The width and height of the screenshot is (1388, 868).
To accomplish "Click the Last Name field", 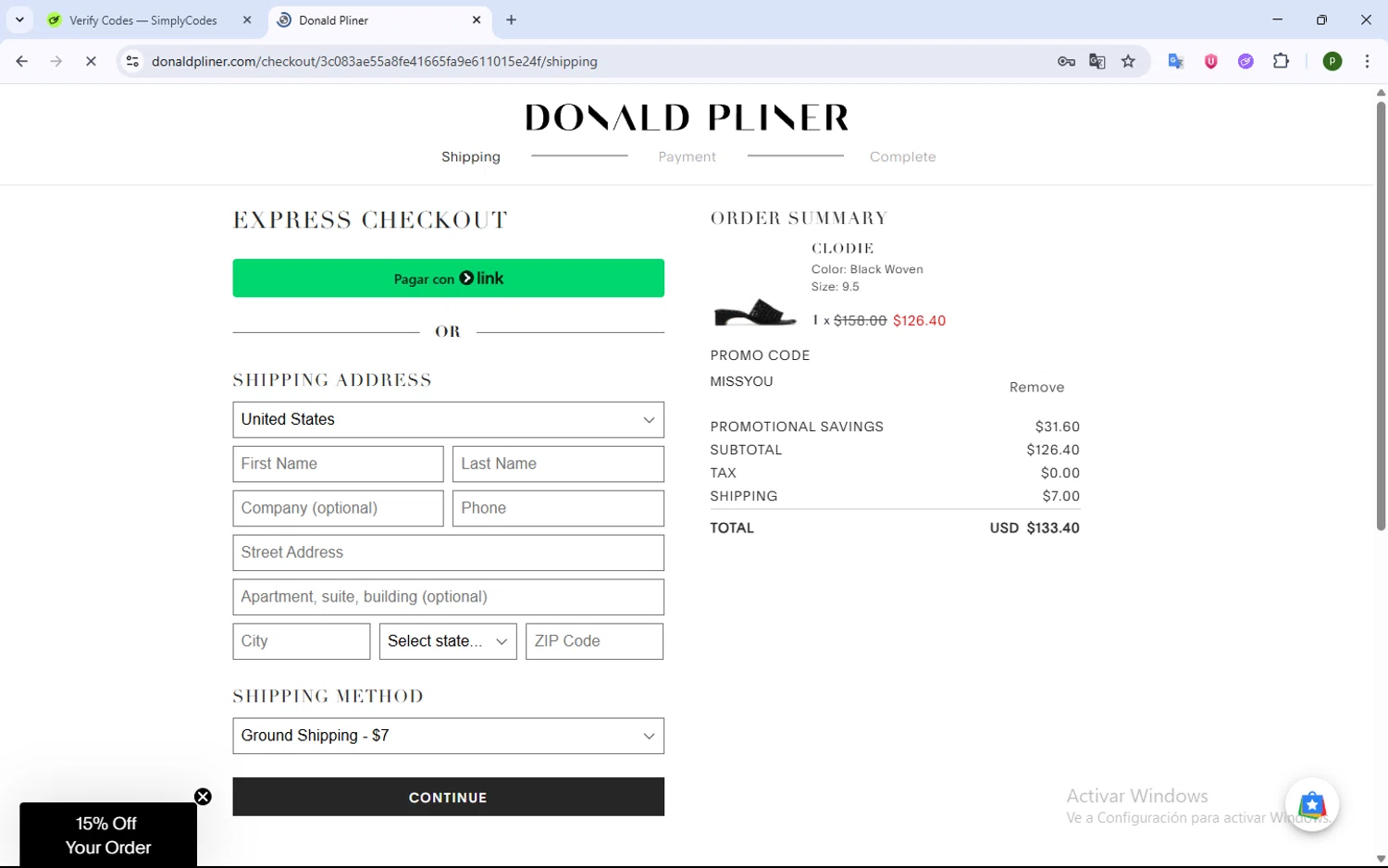I will point(558,464).
